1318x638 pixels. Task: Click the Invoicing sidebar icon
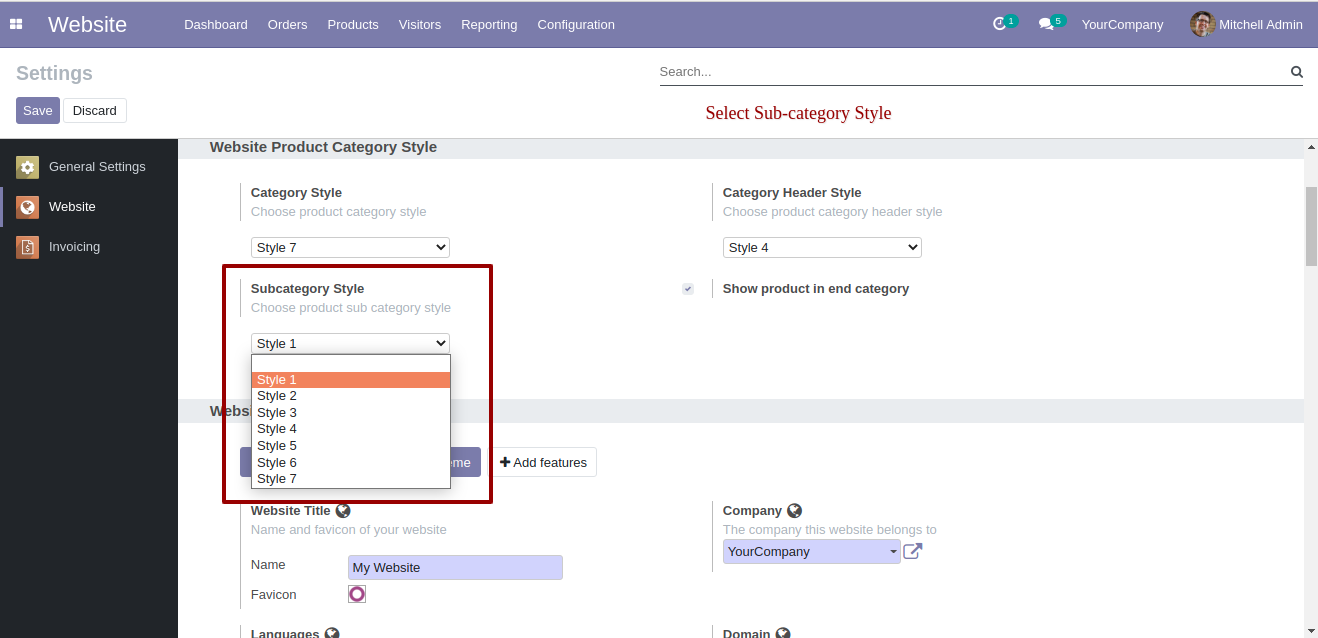tap(28, 247)
